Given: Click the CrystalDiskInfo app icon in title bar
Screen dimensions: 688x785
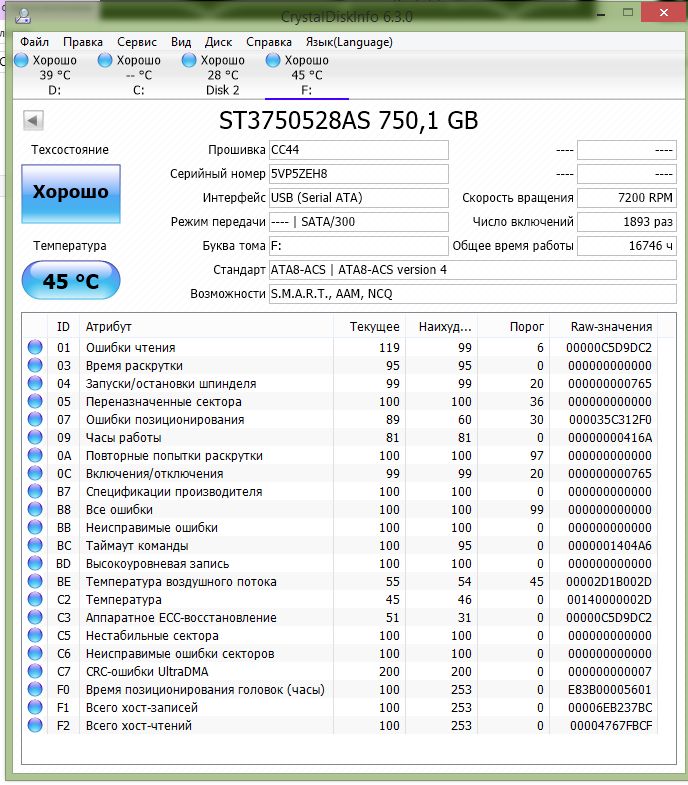Looking at the screenshot, I should tap(23, 16).
